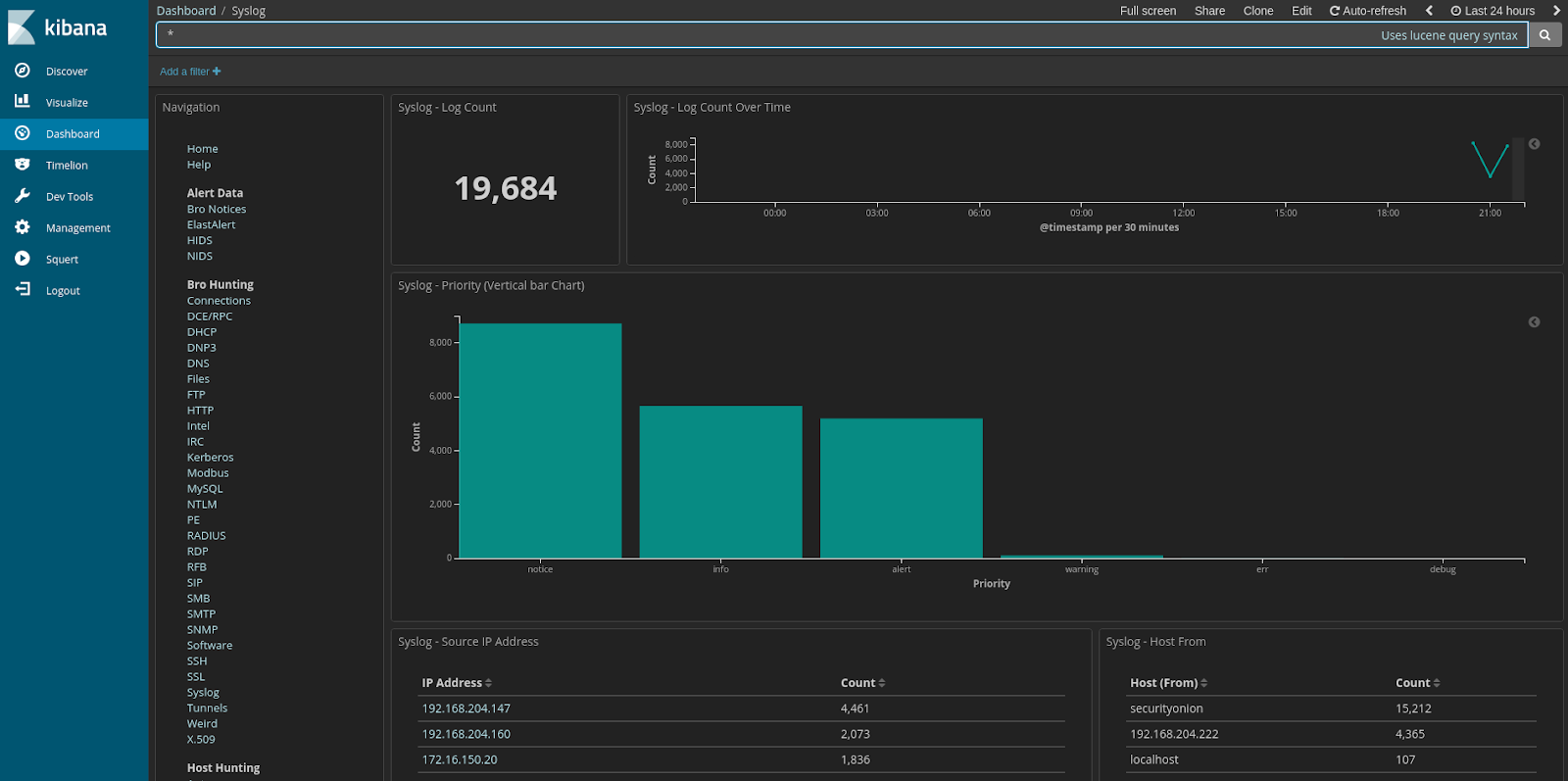
Task: Open NIDS alert data link
Action: [200, 256]
